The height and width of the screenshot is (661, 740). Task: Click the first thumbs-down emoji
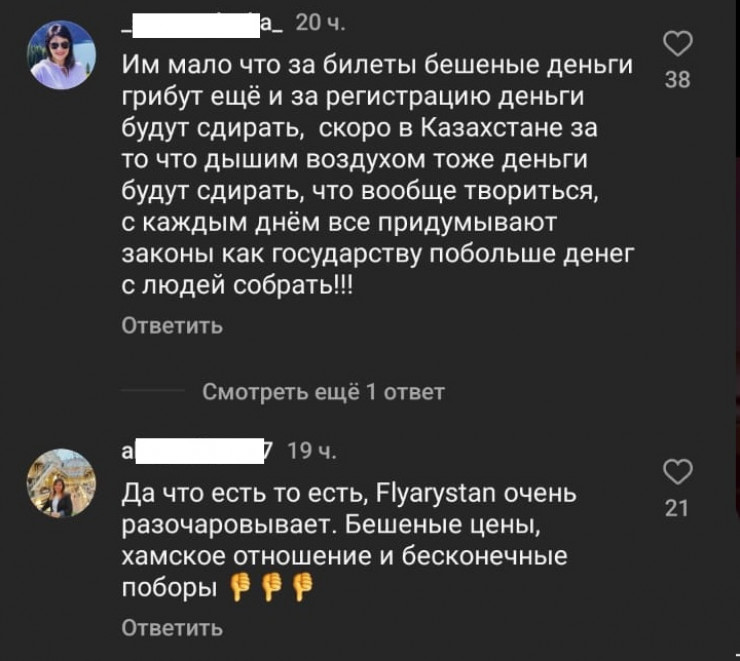click(x=239, y=590)
